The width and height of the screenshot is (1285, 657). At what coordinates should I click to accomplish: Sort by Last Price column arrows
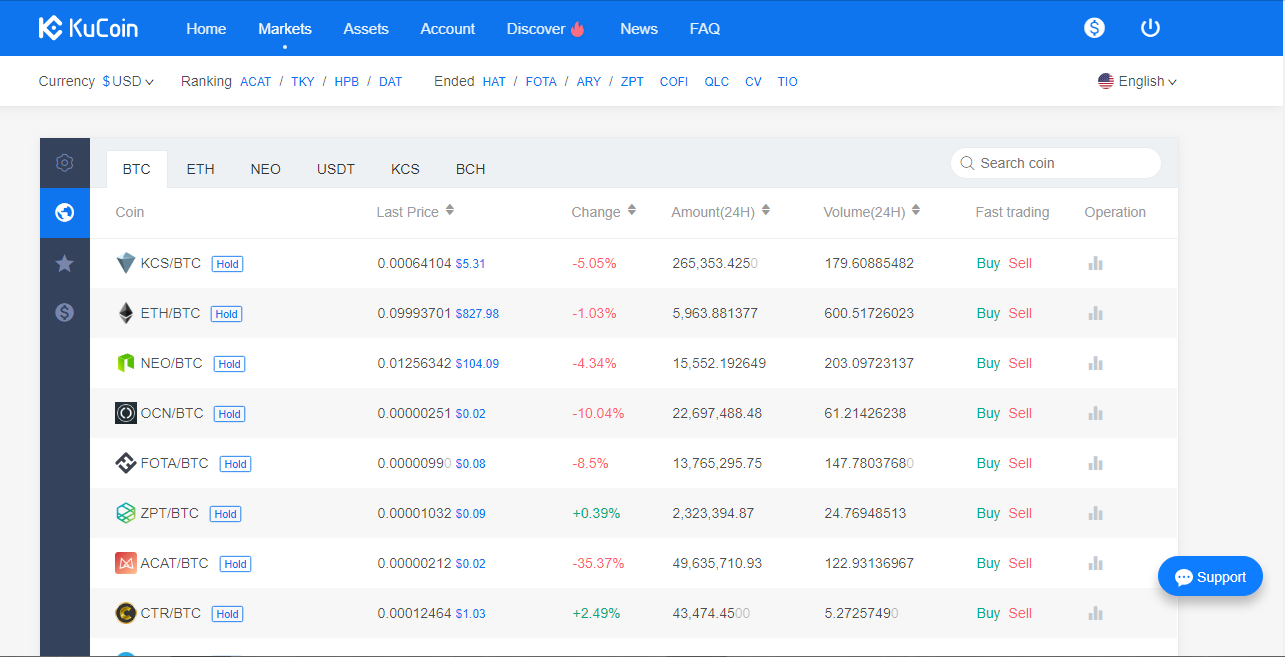[x=450, y=211]
